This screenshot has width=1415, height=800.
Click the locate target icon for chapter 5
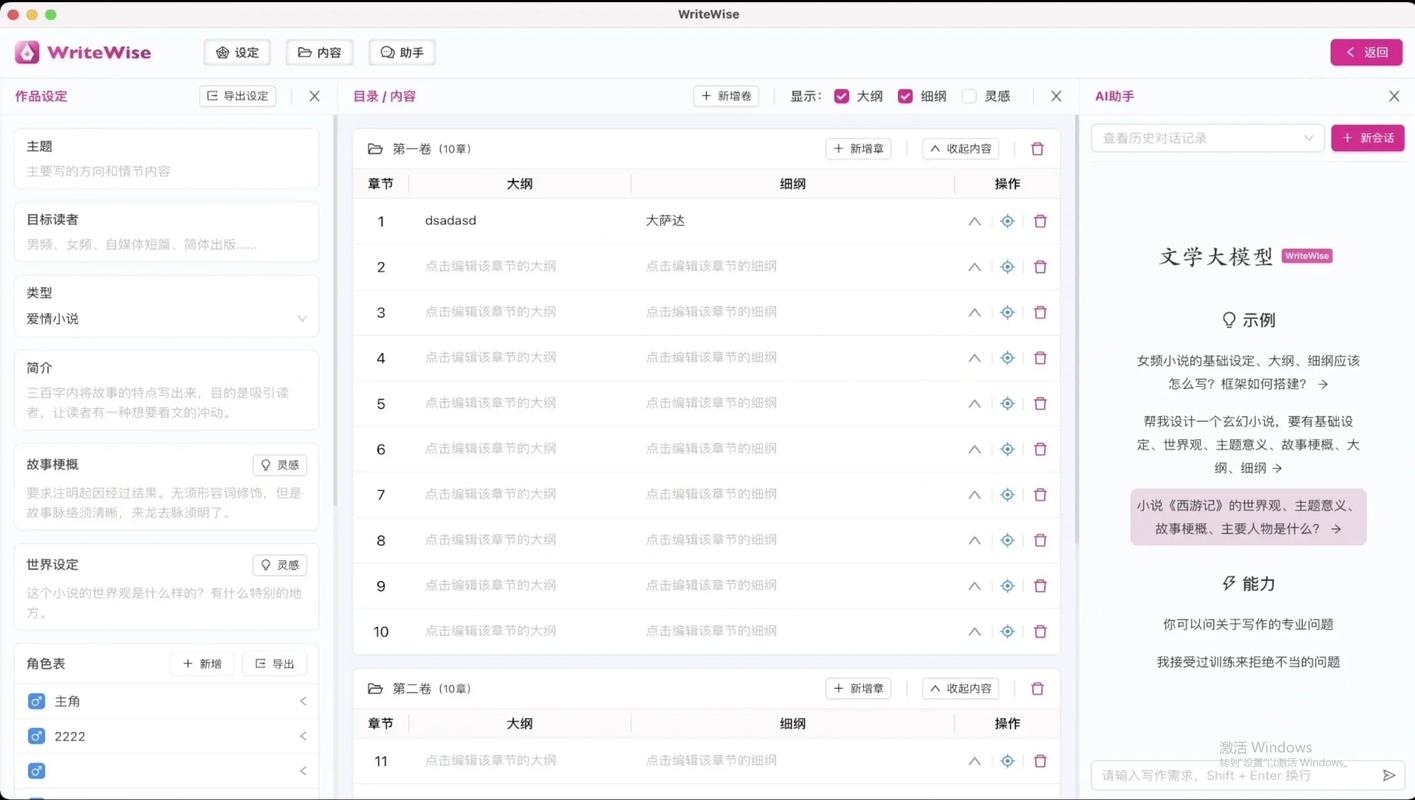[1007, 403]
